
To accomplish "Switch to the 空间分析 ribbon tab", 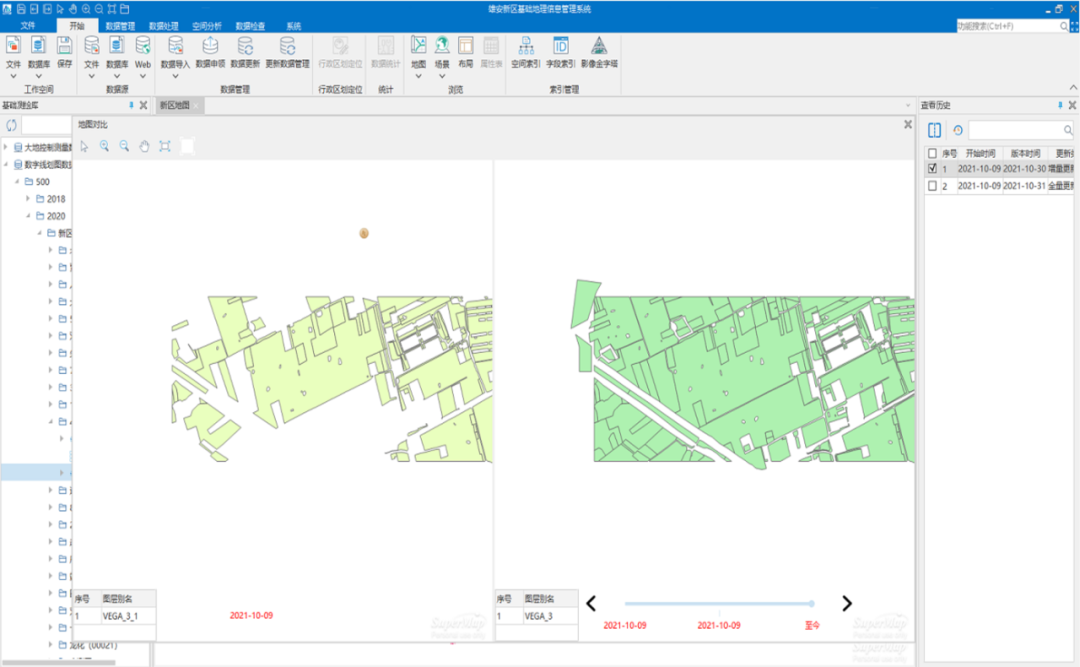I will 207,26.
